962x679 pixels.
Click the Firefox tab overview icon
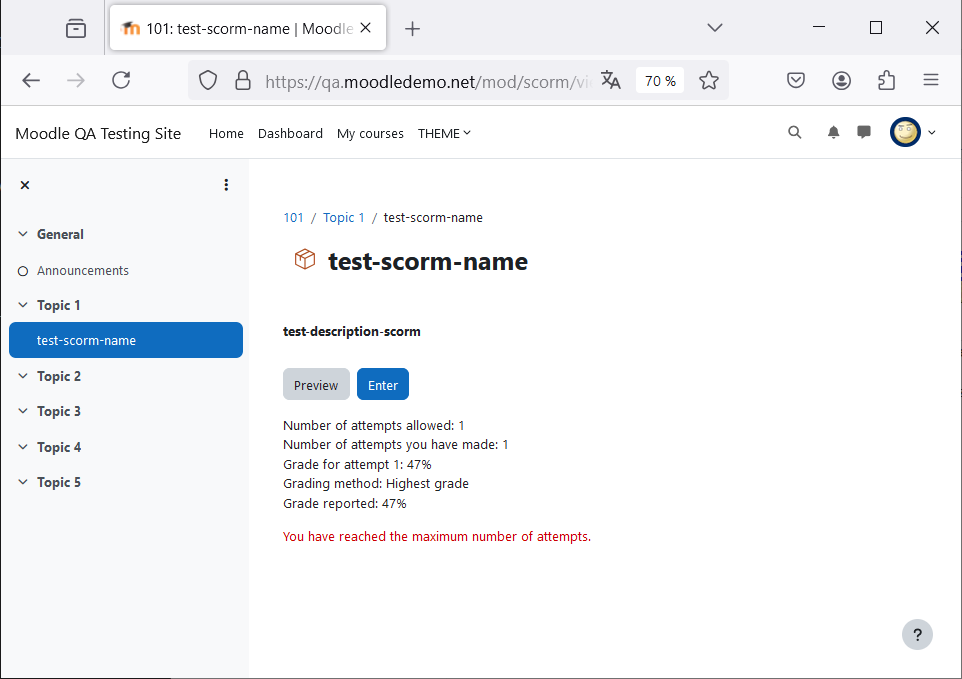coord(76,28)
